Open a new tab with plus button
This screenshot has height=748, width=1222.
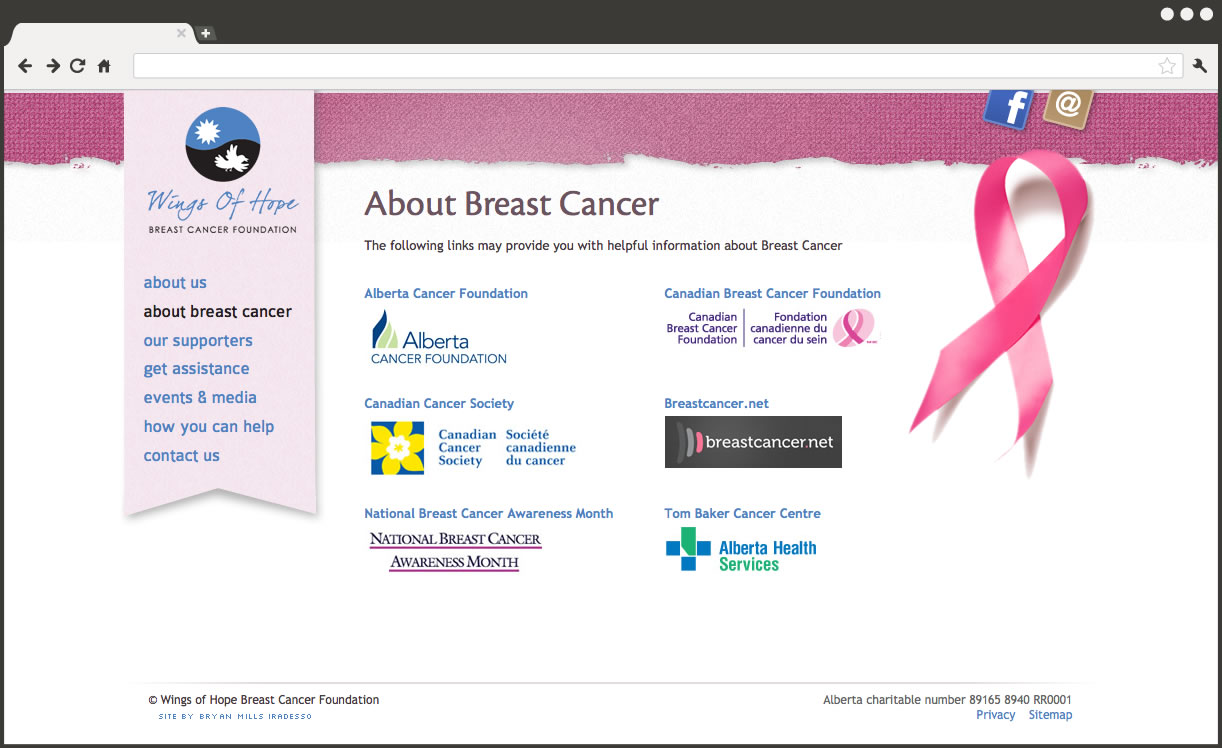click(x=205, y=33)
